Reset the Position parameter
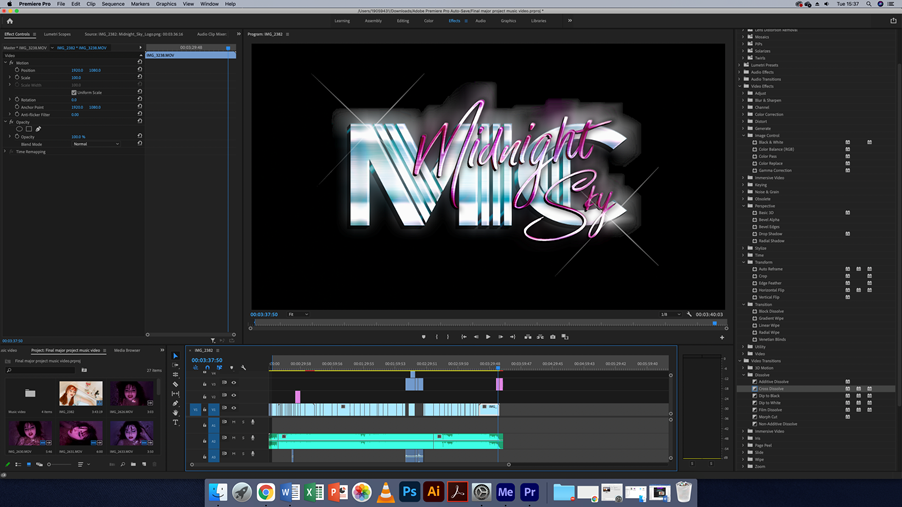The height and width of the screenshot is (507, 902). [x=140, y=70]
